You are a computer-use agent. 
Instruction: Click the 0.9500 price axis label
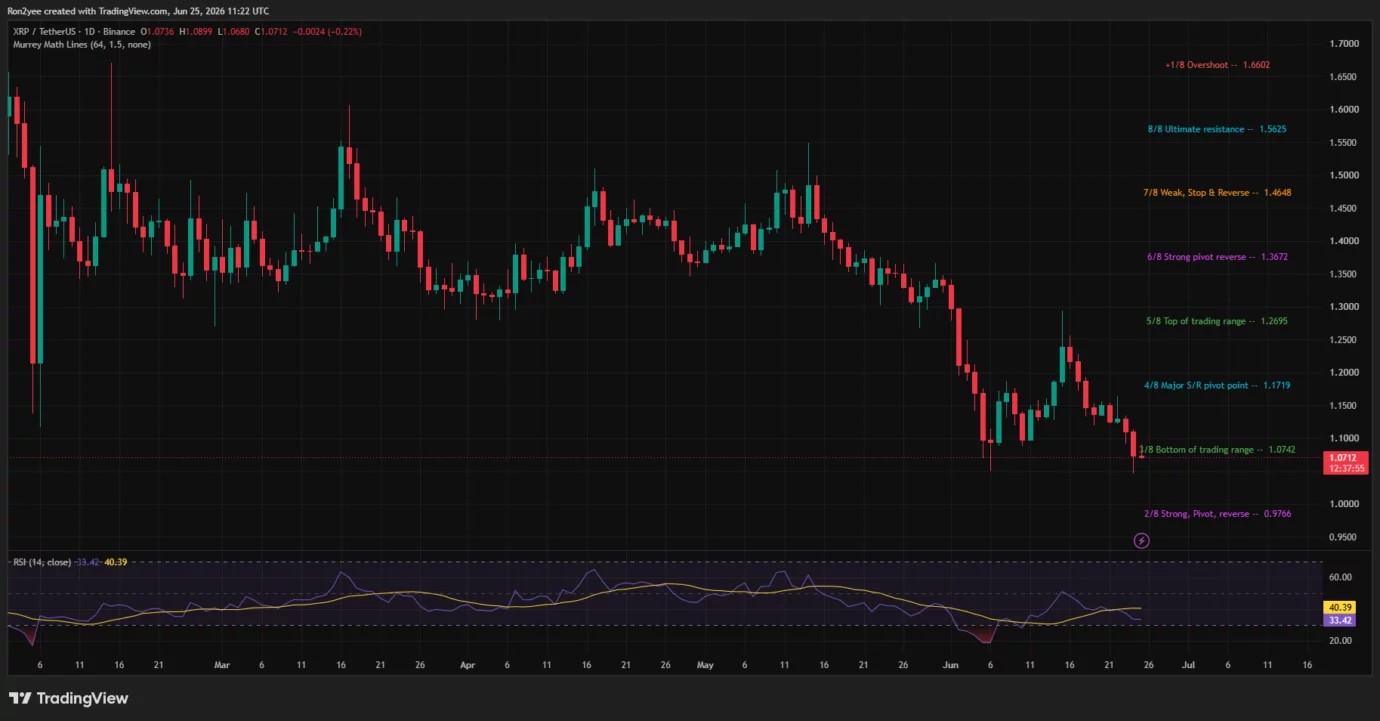click(x=1343, y=537)
